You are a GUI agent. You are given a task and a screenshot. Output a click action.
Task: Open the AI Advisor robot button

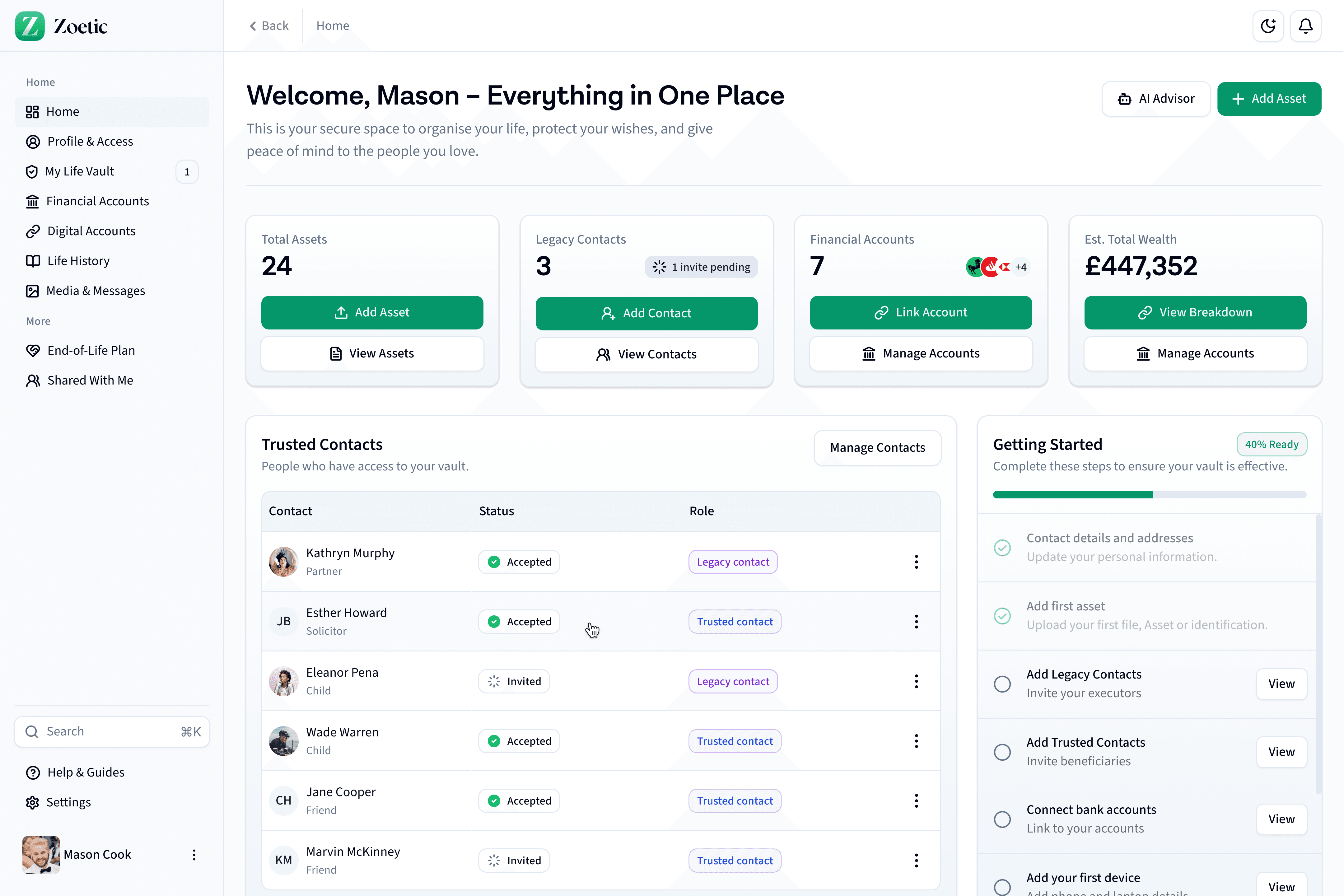click(x=1155, y=99)
